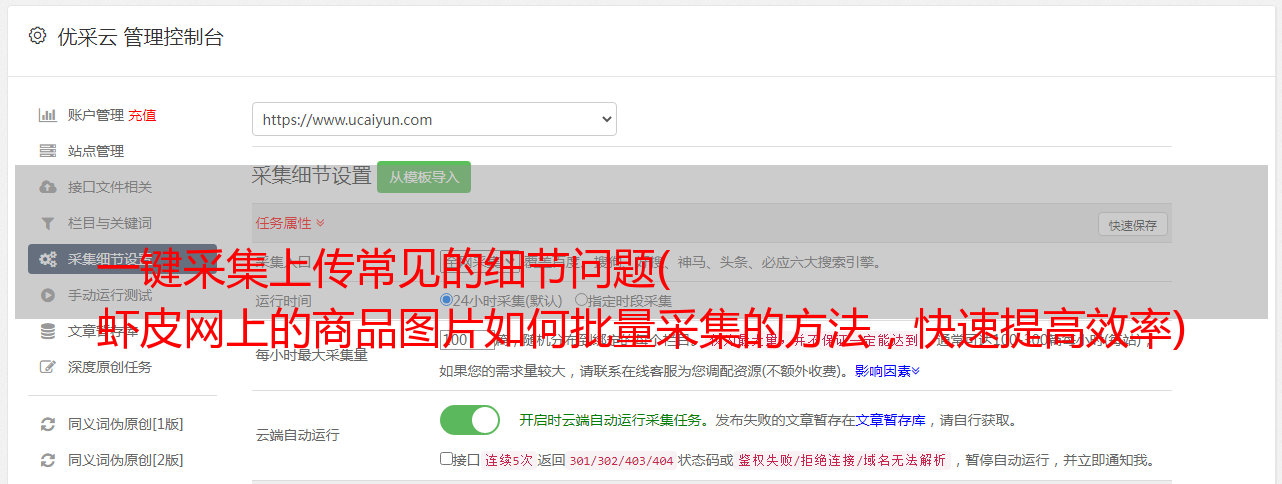Click the bar chart icon for 账户管理

[x=47, y=115]
